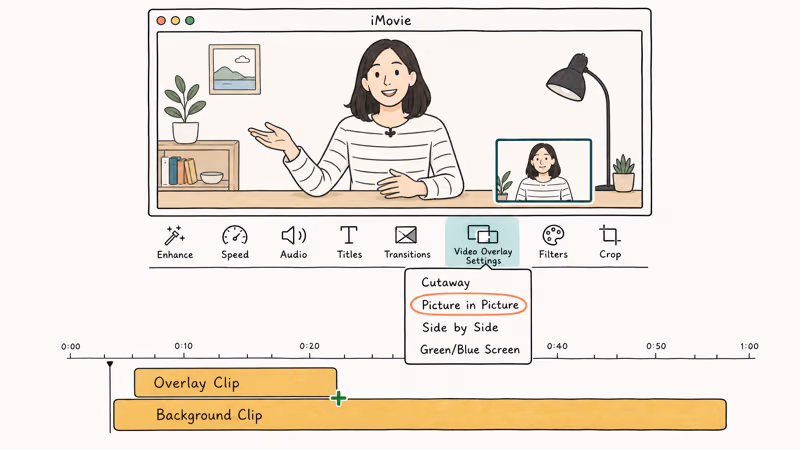The width and height of the screenshot is (800, 450).
Task: Click the 0:50 mark on ruler
Action: tap(656, 346)
